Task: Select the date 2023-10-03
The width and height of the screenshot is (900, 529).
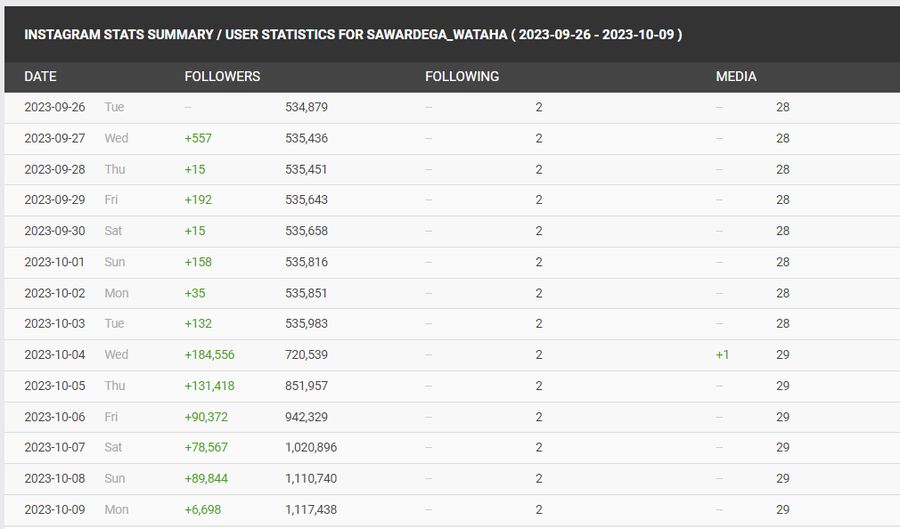Action: 55,323
